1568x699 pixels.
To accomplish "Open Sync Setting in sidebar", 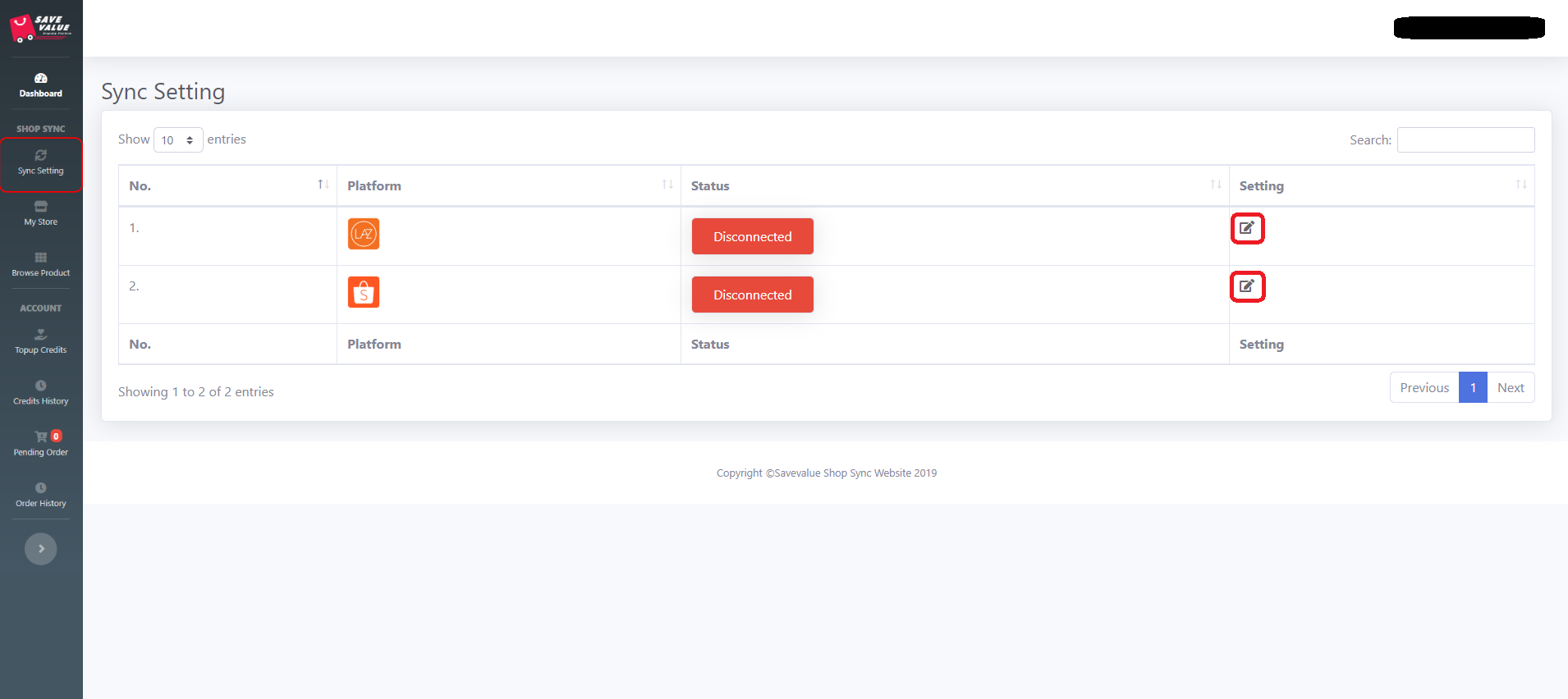I will [x=40, y=162].
